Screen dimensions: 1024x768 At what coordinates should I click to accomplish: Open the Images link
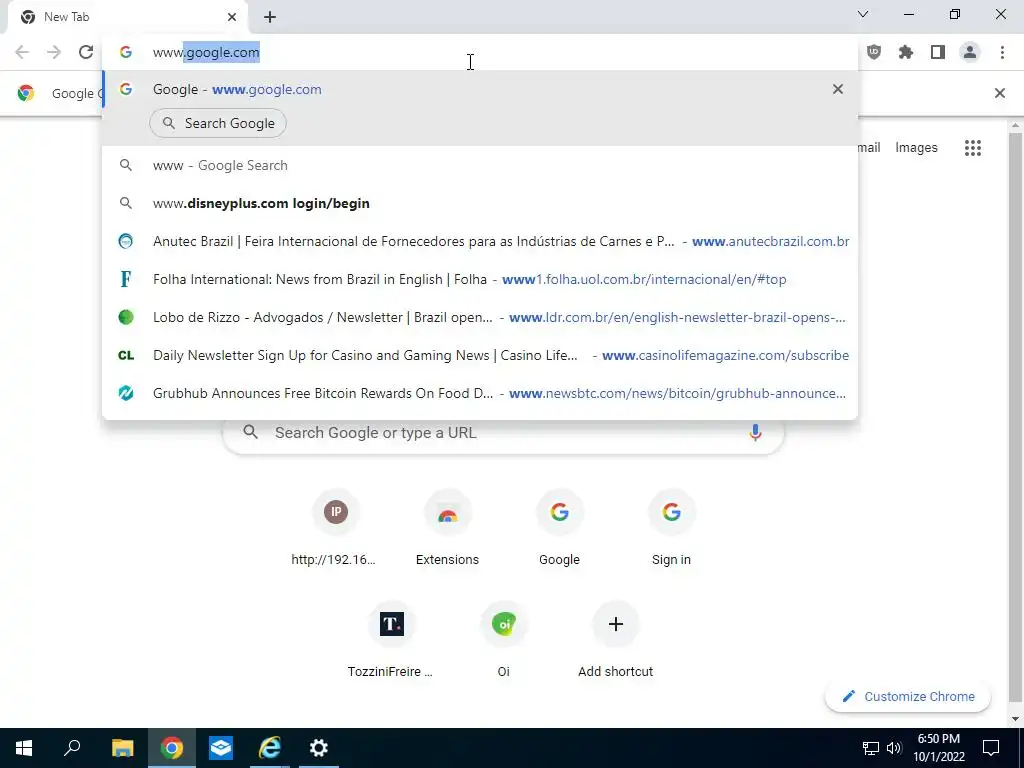coord(916,148)
